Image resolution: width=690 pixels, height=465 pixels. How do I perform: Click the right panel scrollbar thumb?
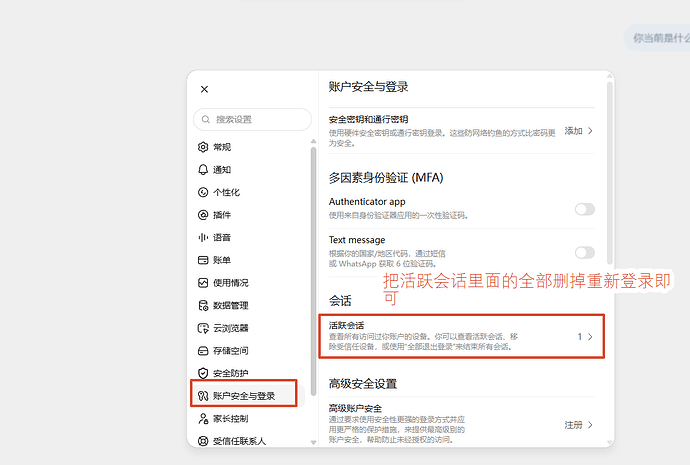(x=609, y=172)
